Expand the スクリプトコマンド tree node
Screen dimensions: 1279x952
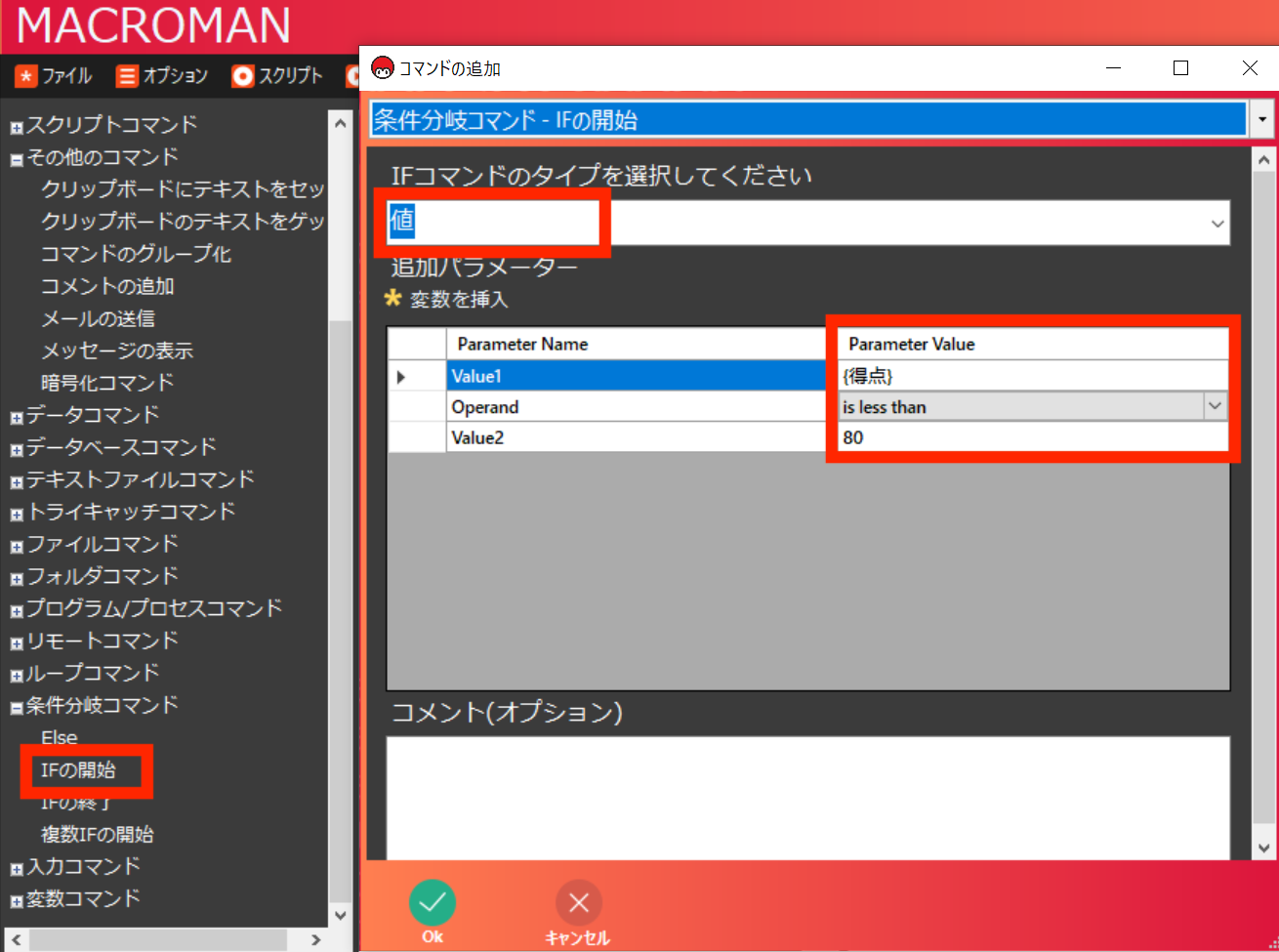[x=17, y=126]
